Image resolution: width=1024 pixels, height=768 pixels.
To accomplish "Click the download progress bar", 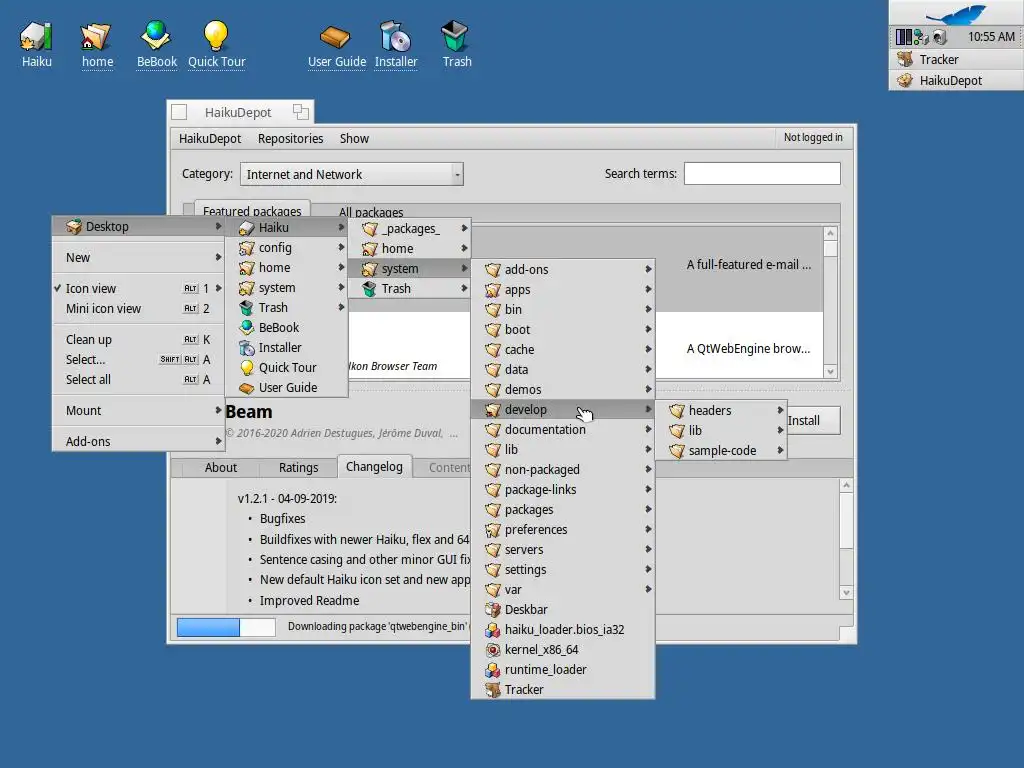I will pos(226,628).
